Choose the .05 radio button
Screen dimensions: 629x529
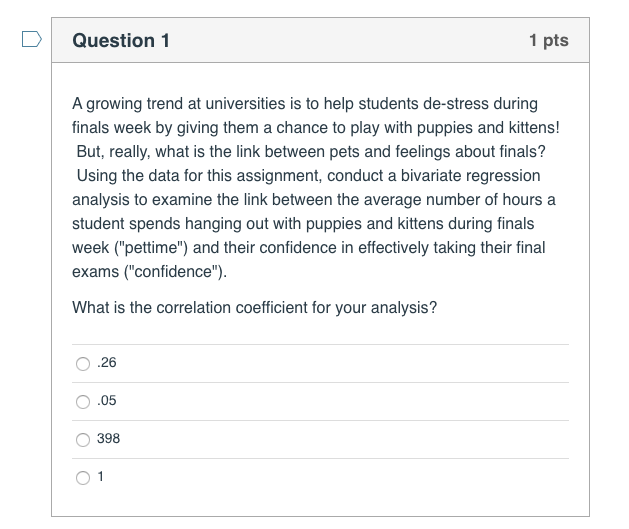tap(83, 401)
